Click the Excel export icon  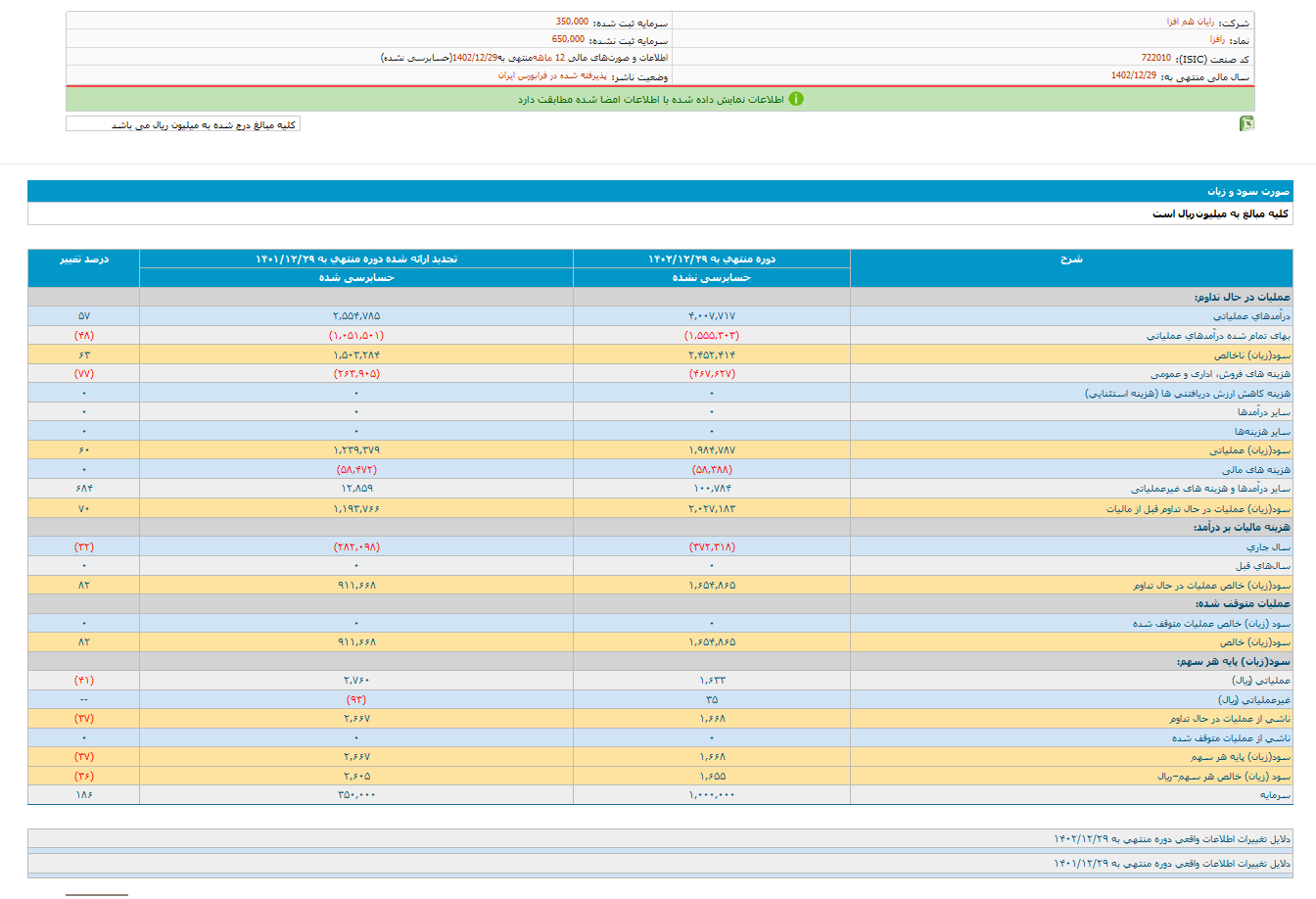coord(1246,123)
